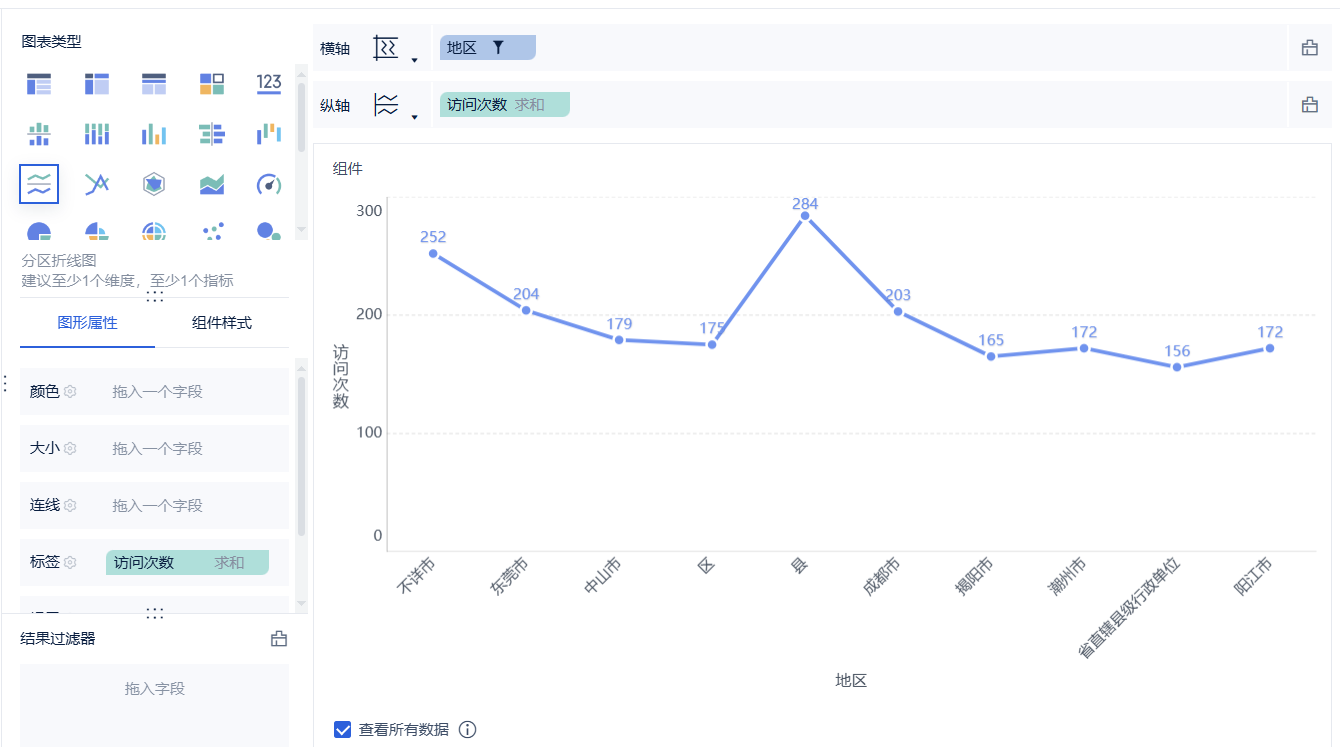Open the 大小 settings gear
Image resolution: width=1340 pixels, height=747 pixels.
pos(70,449)
